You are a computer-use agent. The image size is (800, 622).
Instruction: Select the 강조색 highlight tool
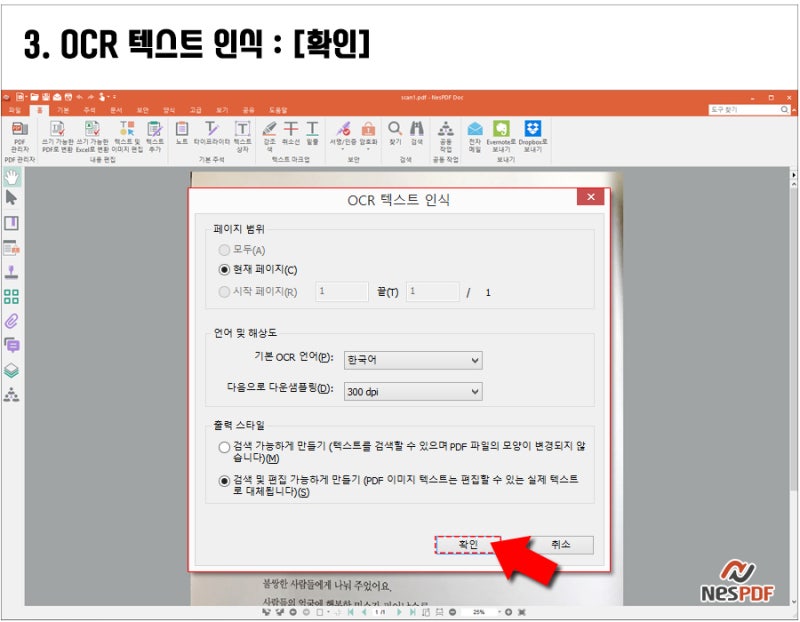click(269, 136)
